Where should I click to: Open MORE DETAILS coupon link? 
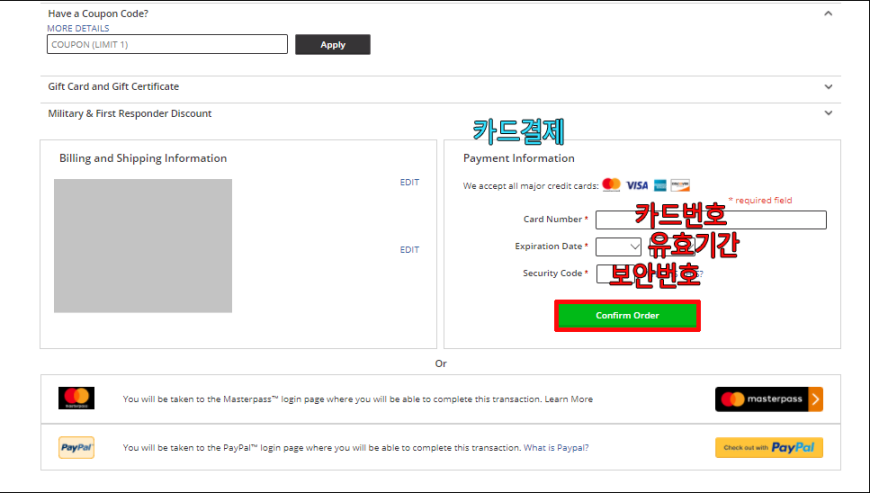click(78, 28)
